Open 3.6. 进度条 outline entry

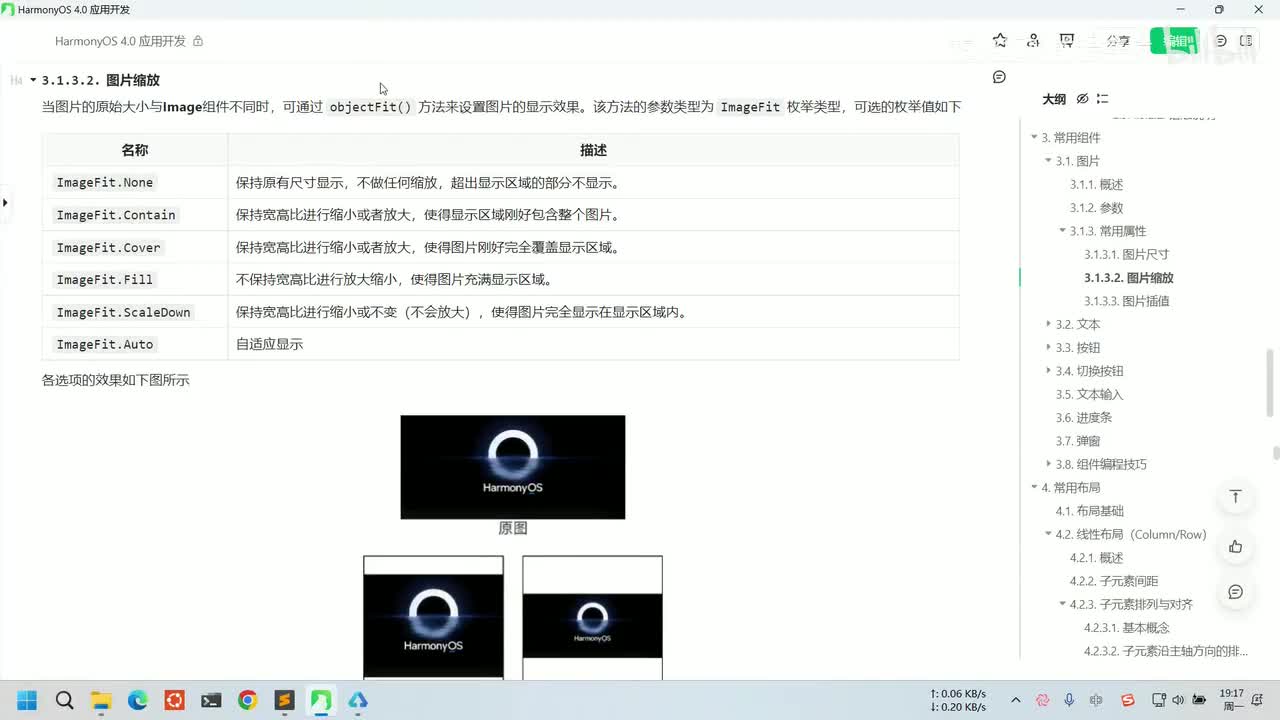(x=1084, y=417)
